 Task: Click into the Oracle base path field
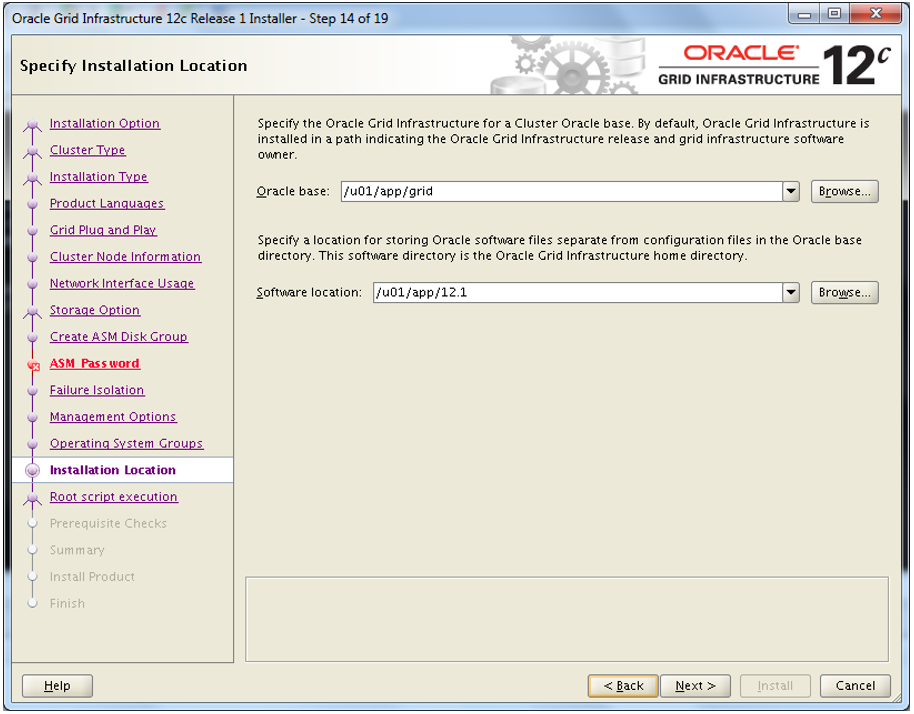pos(561,191)
